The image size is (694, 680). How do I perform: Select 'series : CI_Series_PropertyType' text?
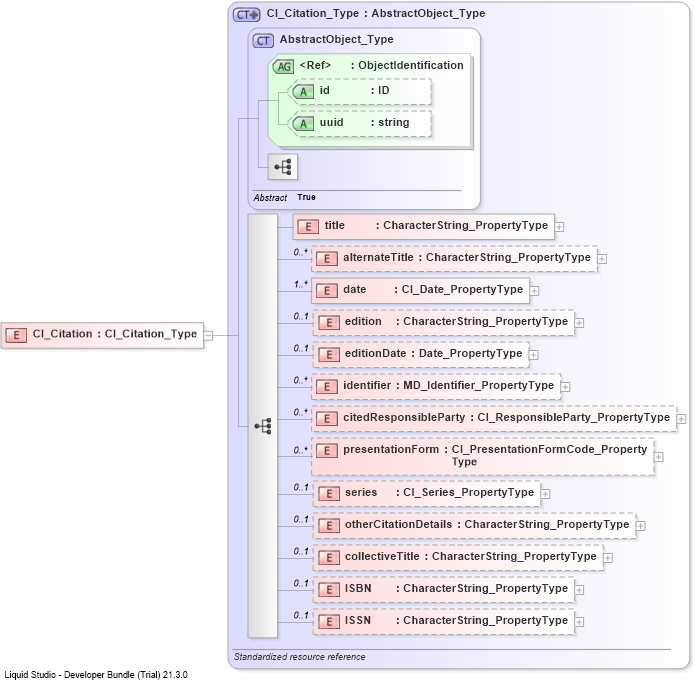pos(440,492)
